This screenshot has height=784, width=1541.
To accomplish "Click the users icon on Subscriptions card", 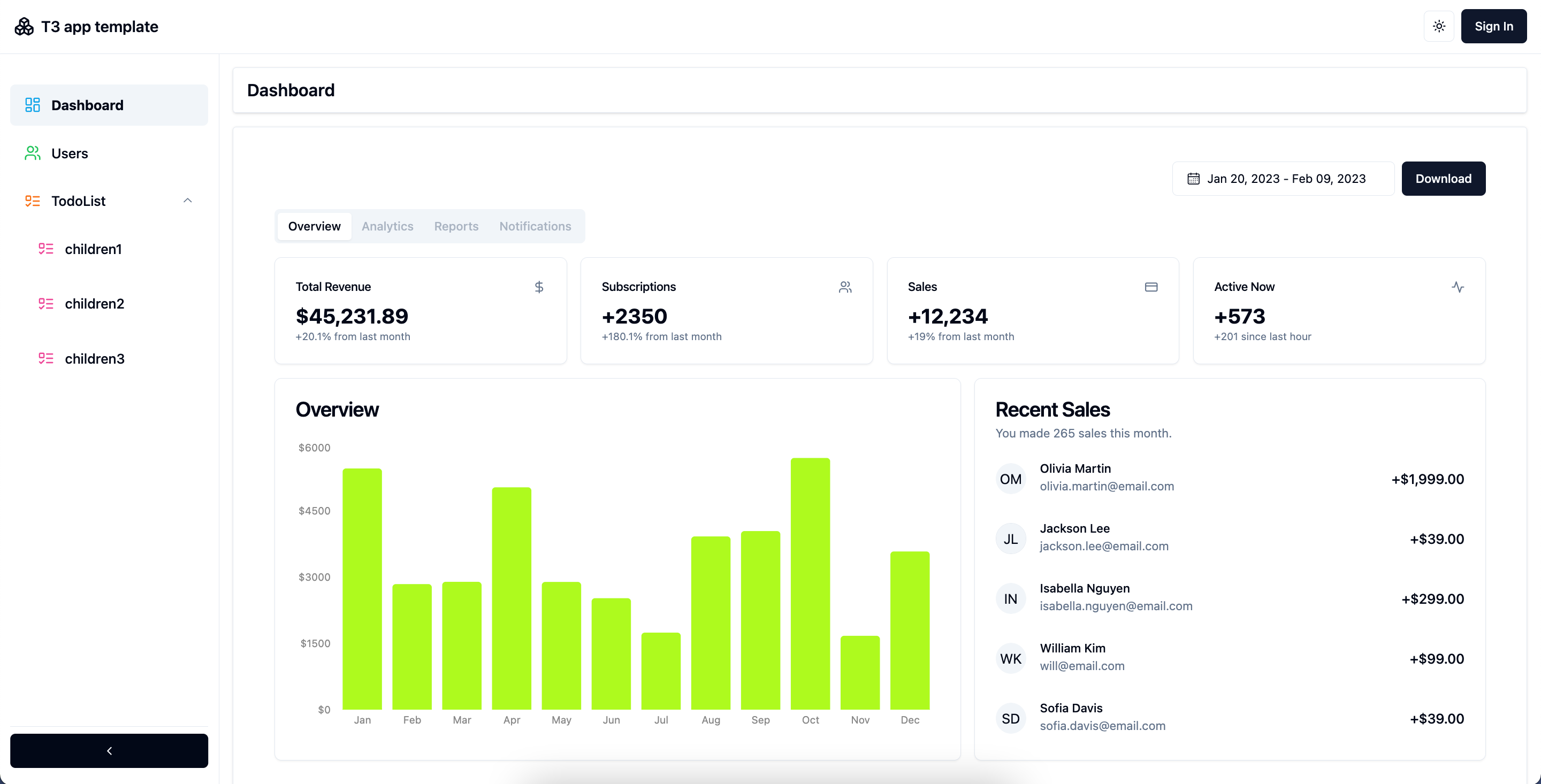I will [845, 287].
